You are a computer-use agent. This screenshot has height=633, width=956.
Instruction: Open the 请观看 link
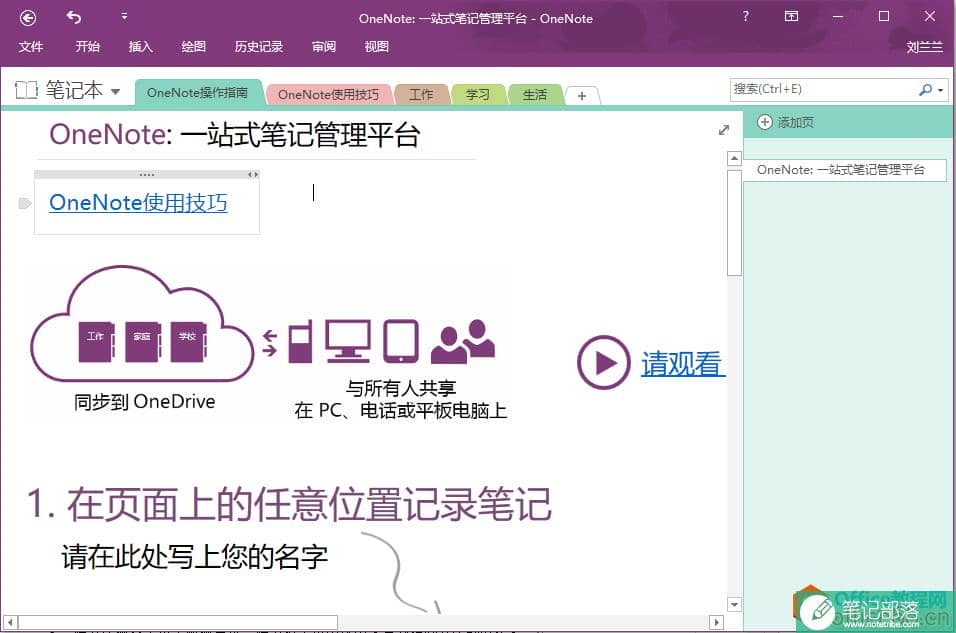coord(682,363)
